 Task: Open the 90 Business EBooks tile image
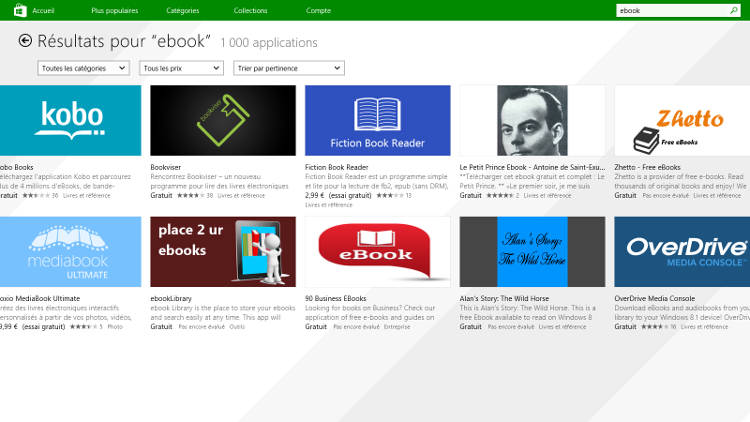pyautogui.click(x=377, y=252)
